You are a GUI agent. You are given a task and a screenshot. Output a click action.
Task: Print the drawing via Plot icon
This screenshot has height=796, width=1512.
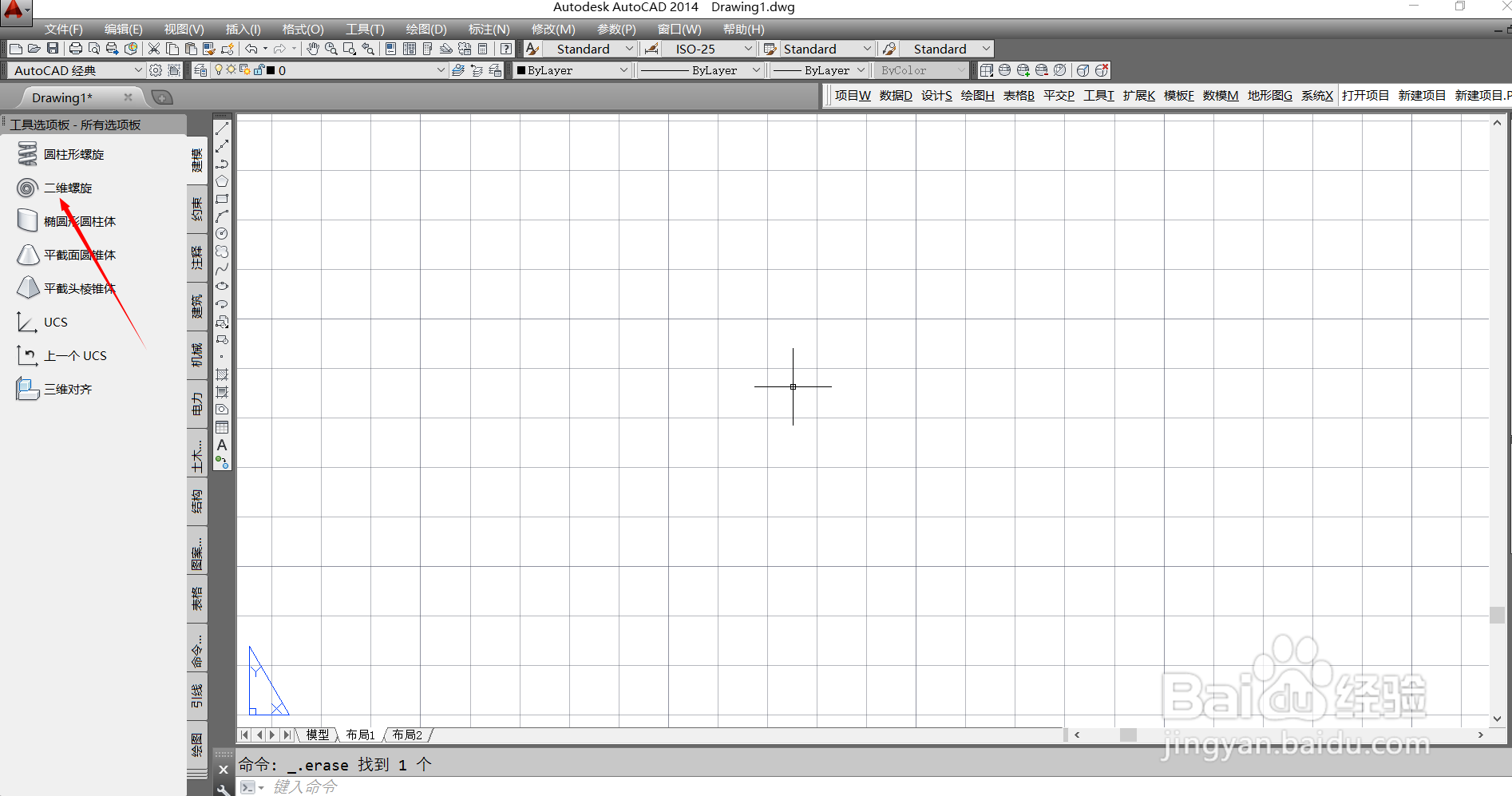click(x=76, y=50)
